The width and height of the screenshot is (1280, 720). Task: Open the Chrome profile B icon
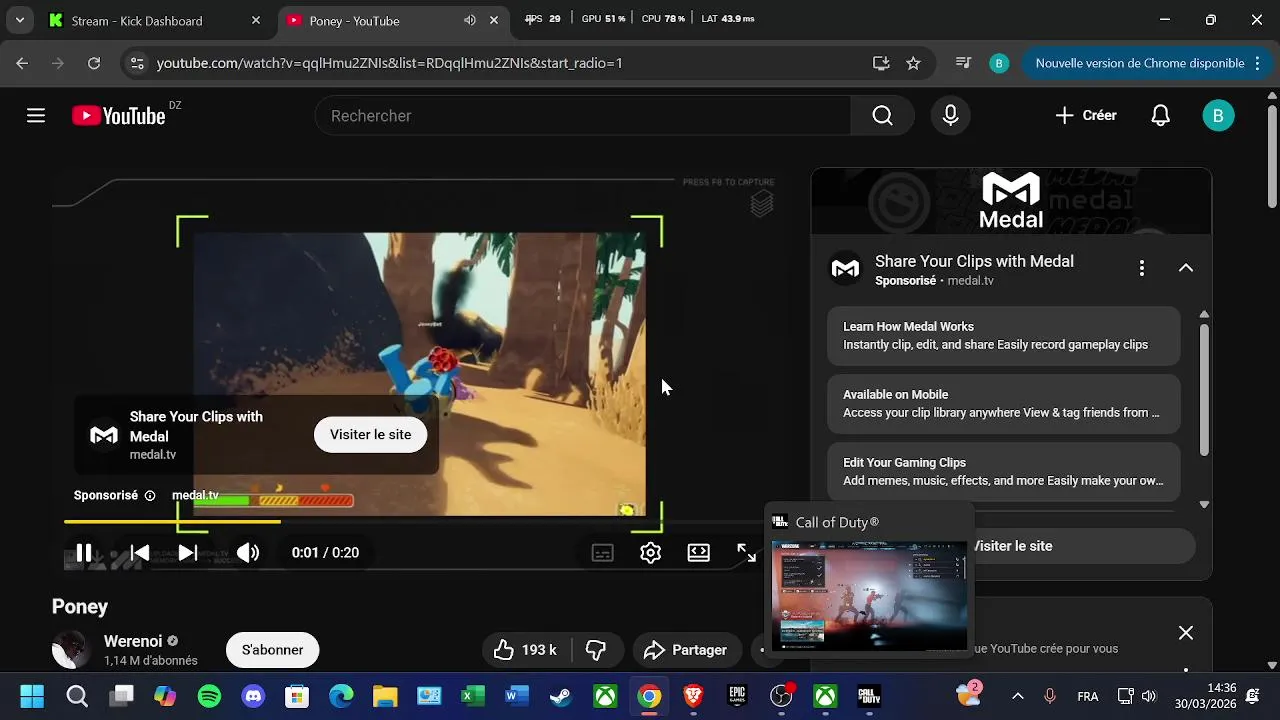[x=999, y=63]
